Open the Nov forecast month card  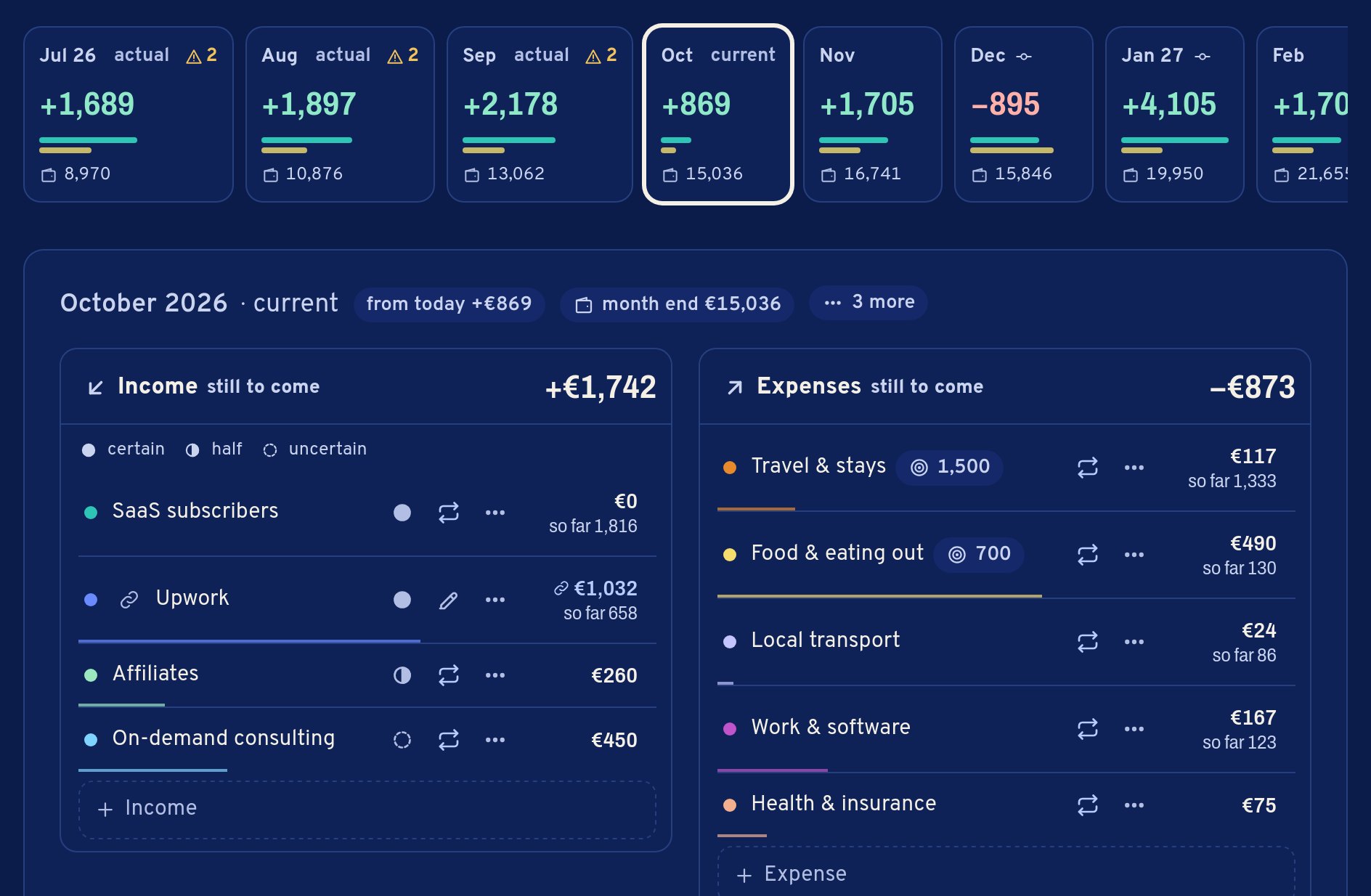pyautogui.click(x=873, y=115)
